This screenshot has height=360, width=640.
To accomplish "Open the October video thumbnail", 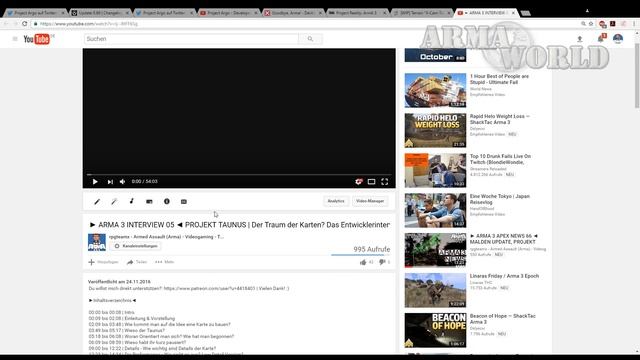I will [435, 55].
